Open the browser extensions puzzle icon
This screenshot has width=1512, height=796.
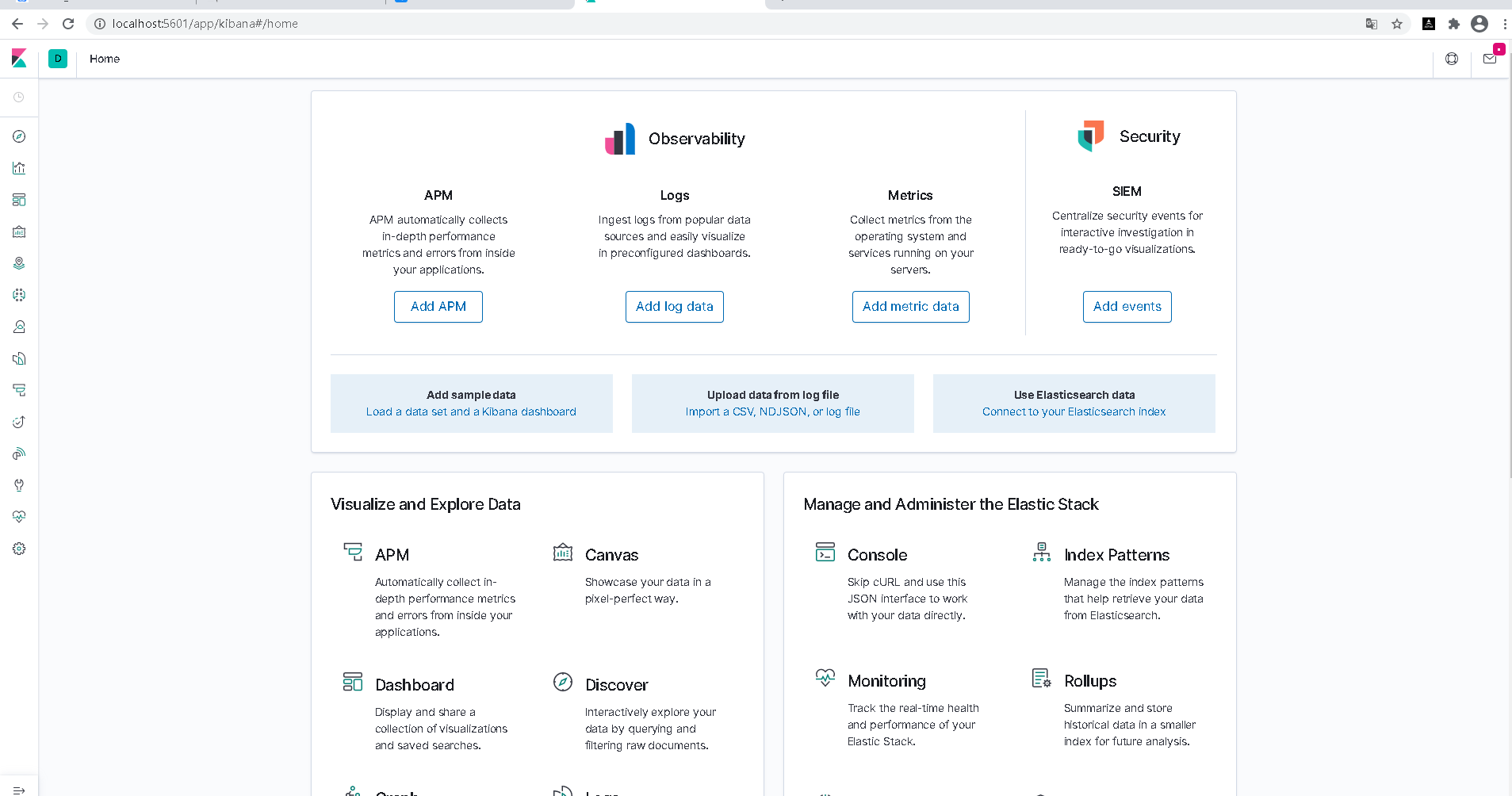click(1454, 24)
